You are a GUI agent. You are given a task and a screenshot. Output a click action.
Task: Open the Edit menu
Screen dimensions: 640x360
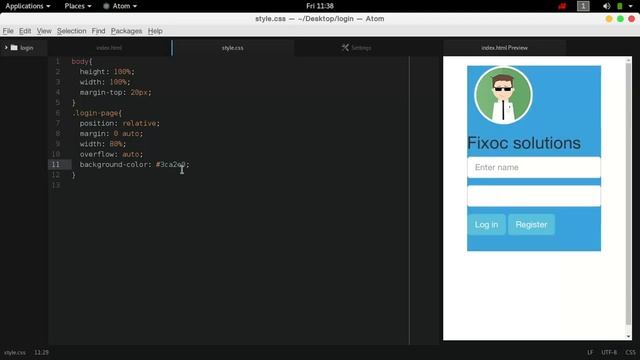(x=25, y=31)
